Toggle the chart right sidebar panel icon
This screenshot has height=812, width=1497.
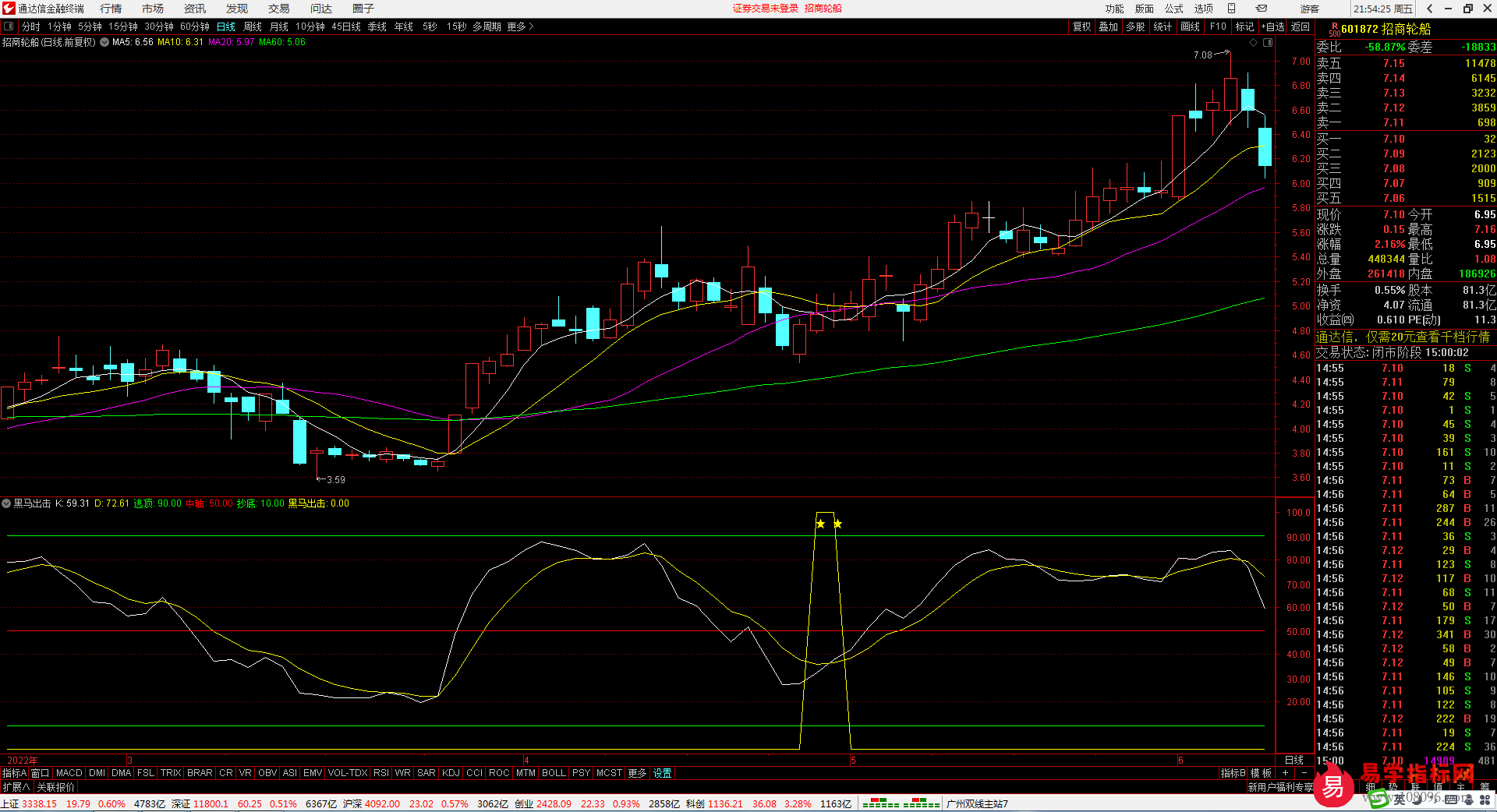[x=1268, y=42]
